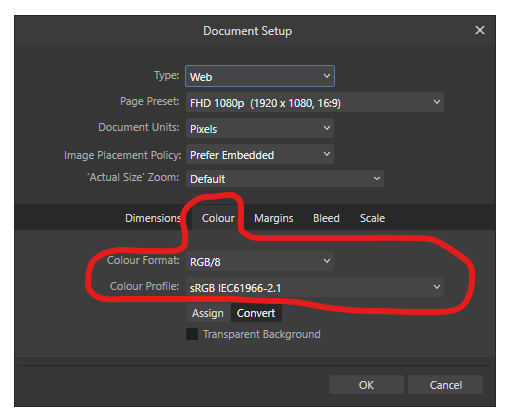
Task: Switch to the Margins tab
Action: (x=273, y=218)
